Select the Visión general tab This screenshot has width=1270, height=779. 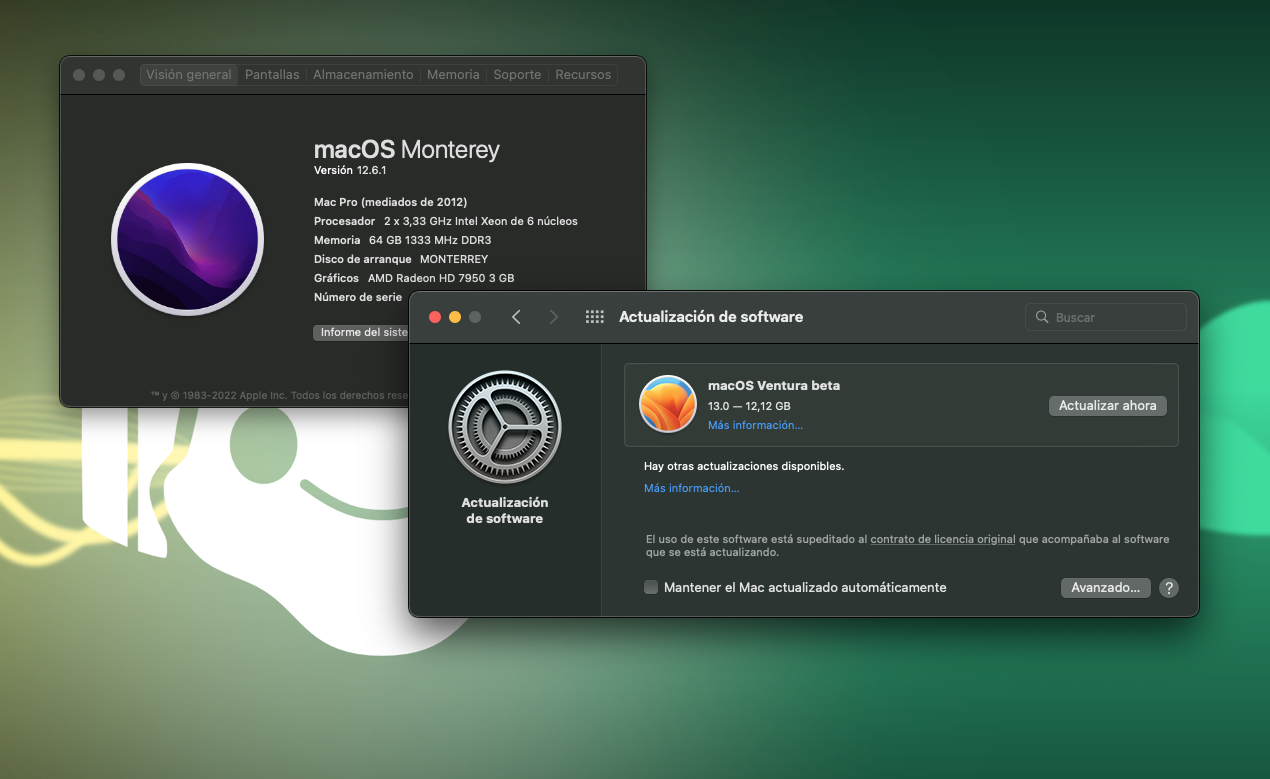coord(188,75)
